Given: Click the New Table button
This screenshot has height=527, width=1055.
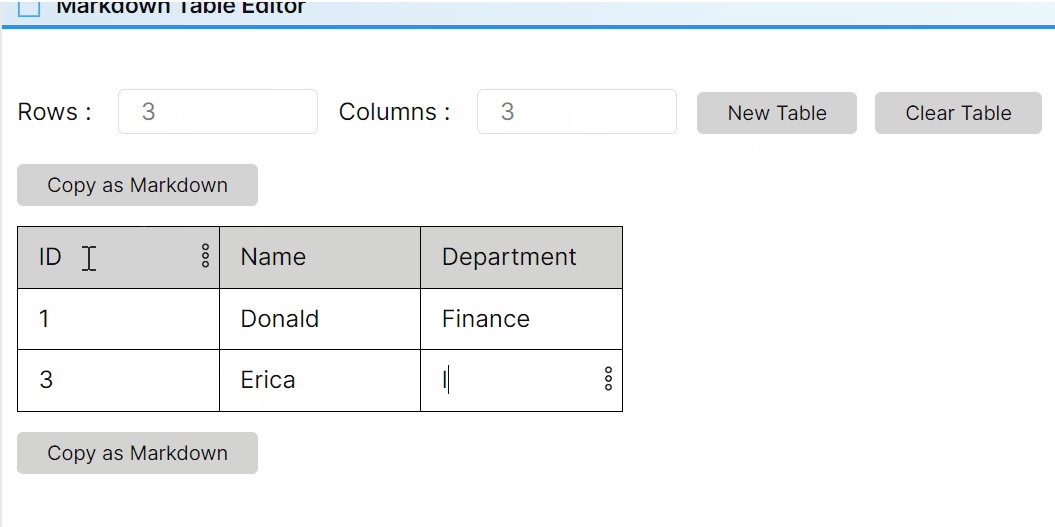Looking at the screenshot, I should click(x=776, y=113).
